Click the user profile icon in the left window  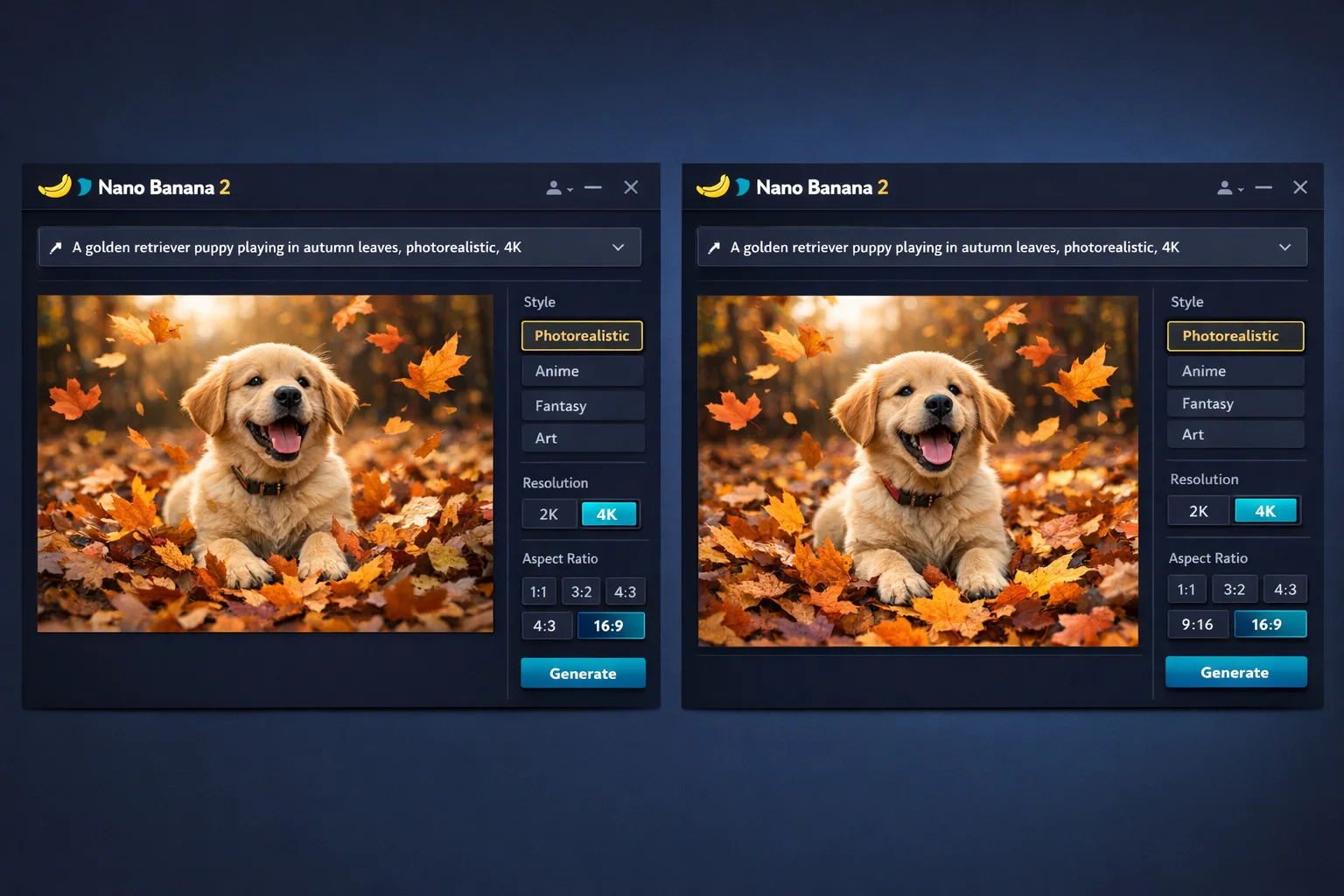pyautogui.click(x=553, y=187)
